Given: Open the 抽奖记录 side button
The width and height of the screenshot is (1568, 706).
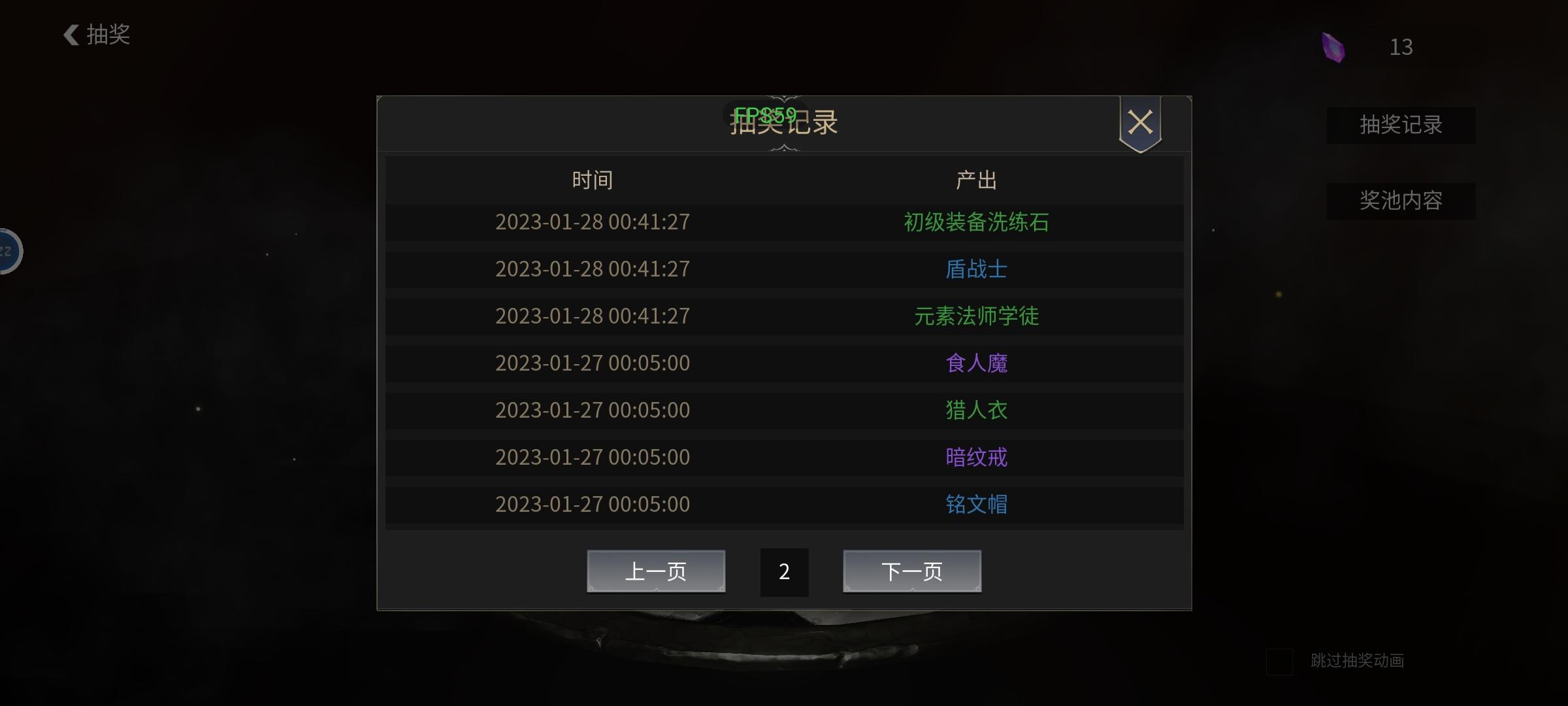Looking at the screenshot, I should coord(1401,125).
